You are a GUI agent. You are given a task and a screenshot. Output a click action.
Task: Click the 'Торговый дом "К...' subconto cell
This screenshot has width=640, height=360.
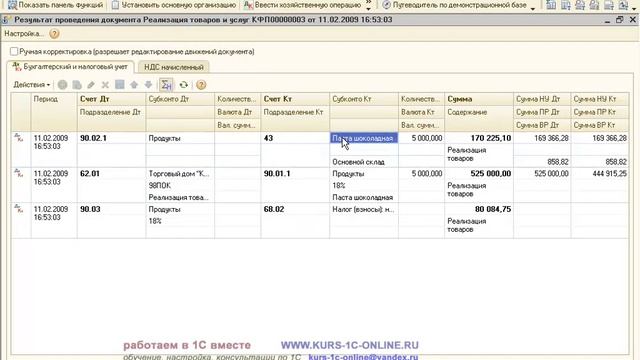coord(180,174)
